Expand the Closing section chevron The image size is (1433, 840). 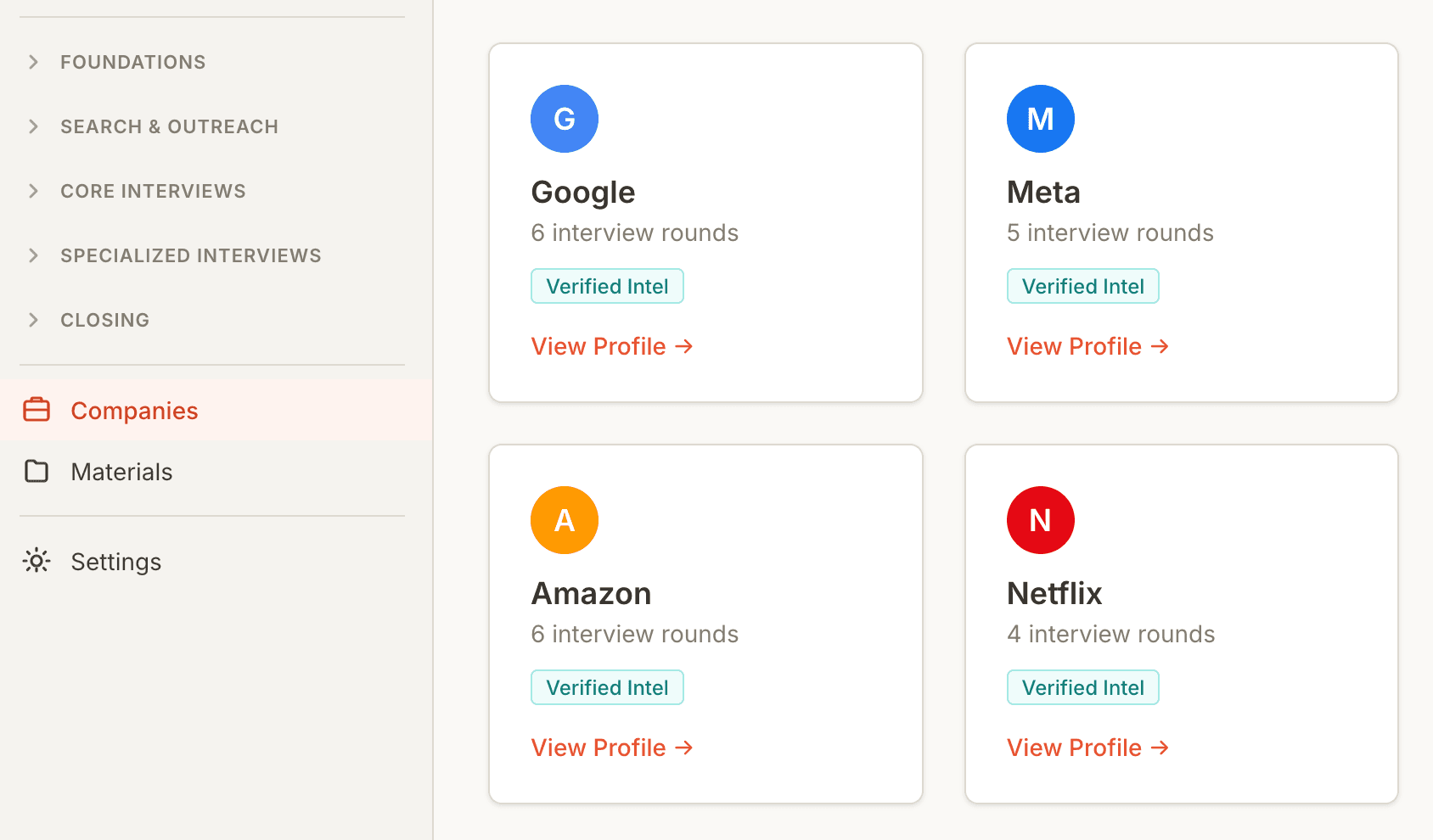click(x=33, y=320)
